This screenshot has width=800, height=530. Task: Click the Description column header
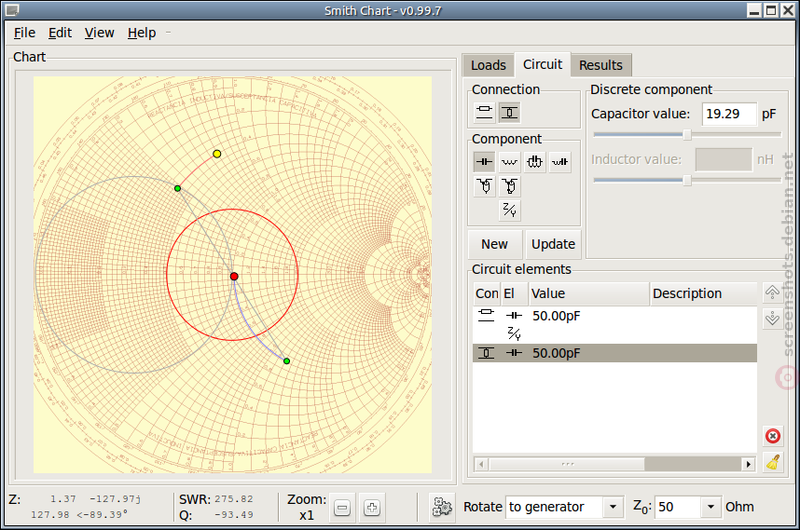pos(704,294)
